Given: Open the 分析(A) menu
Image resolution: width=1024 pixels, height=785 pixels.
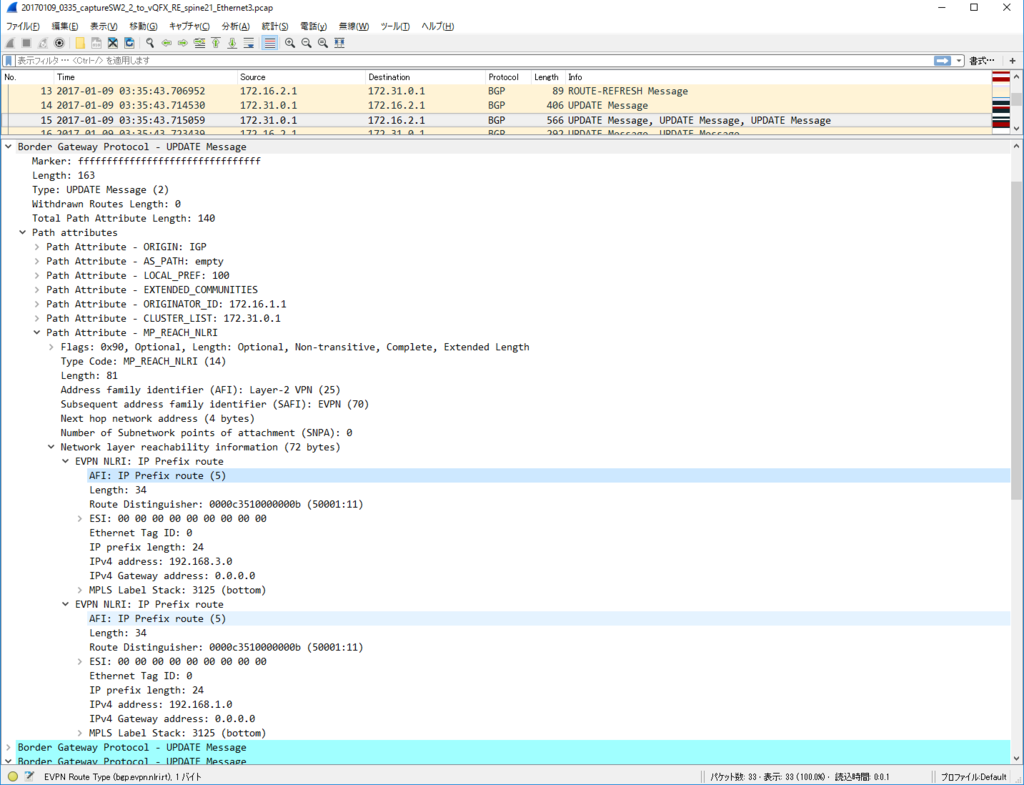Looking at the screenshot, I should 235,26.
